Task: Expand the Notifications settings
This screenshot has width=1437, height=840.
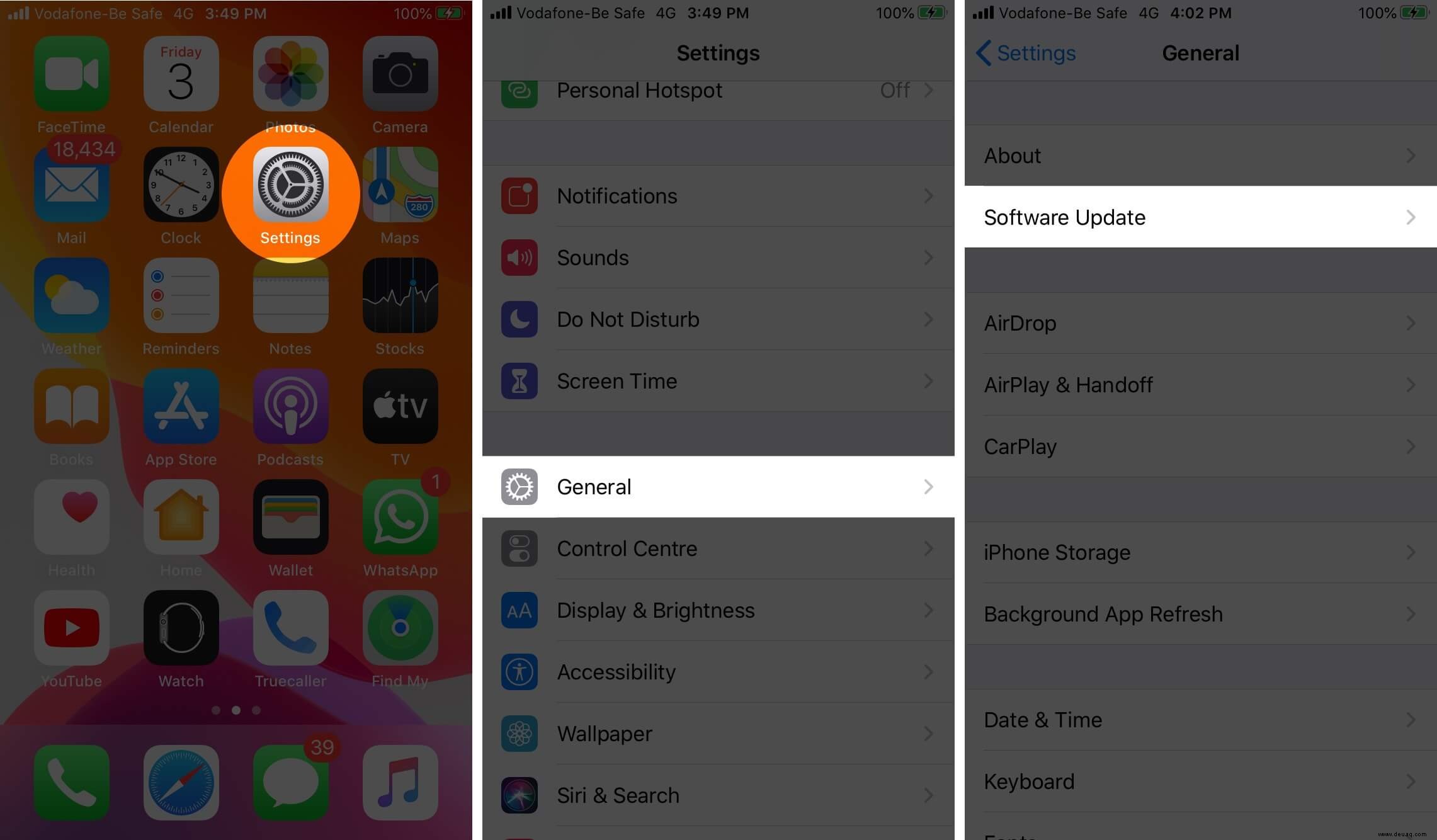Action: [718, 196]
